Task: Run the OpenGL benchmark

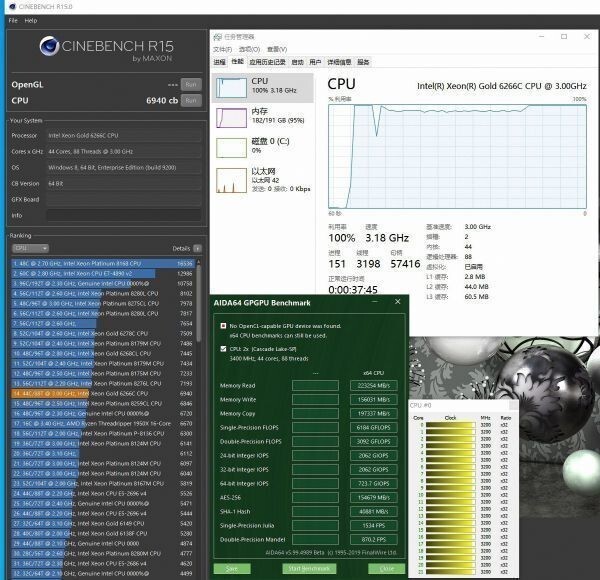Action: tap(190, 84)
